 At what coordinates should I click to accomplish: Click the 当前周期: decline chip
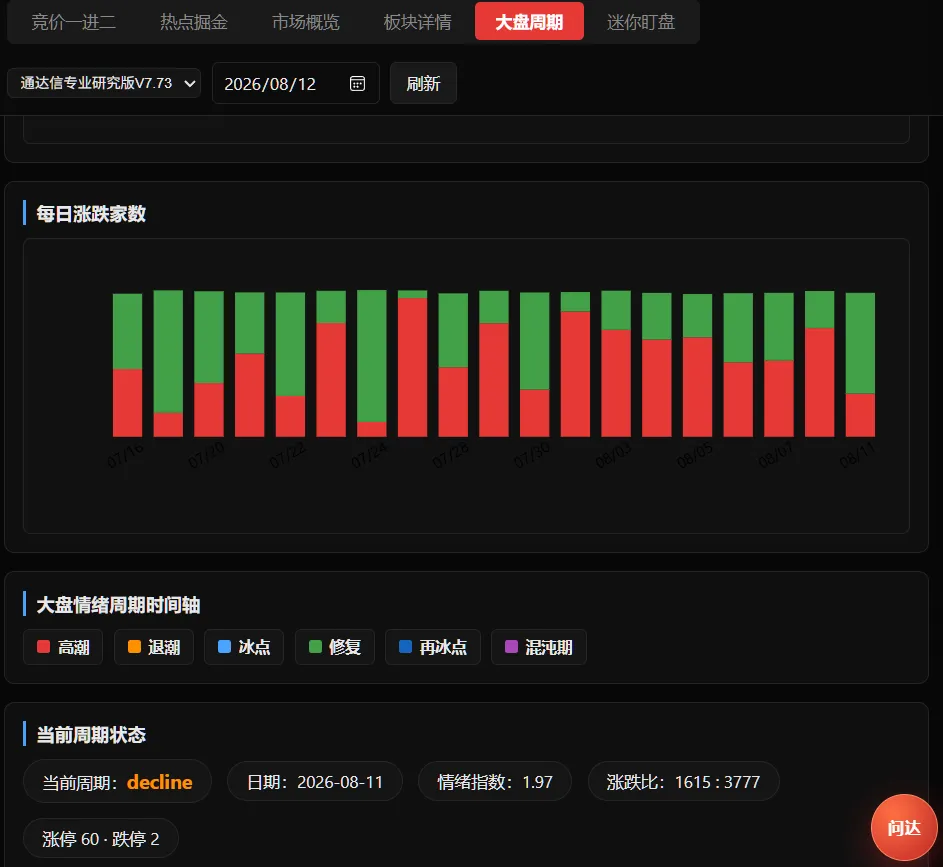pos(117,782)
